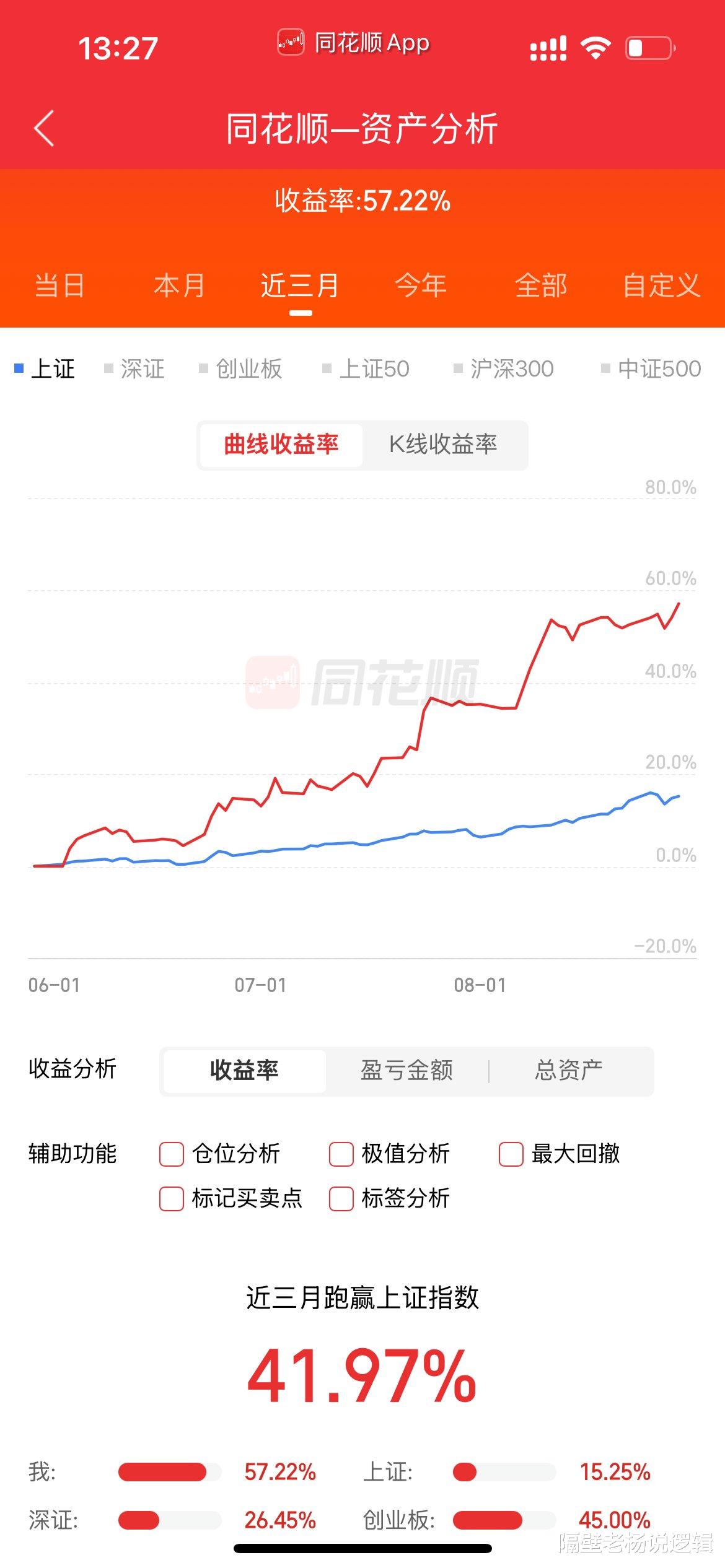Viewport: 725px width, 1568px height.
Task: Enable the 最大回撤 checkbox
Action: (x=511, y=1154)
